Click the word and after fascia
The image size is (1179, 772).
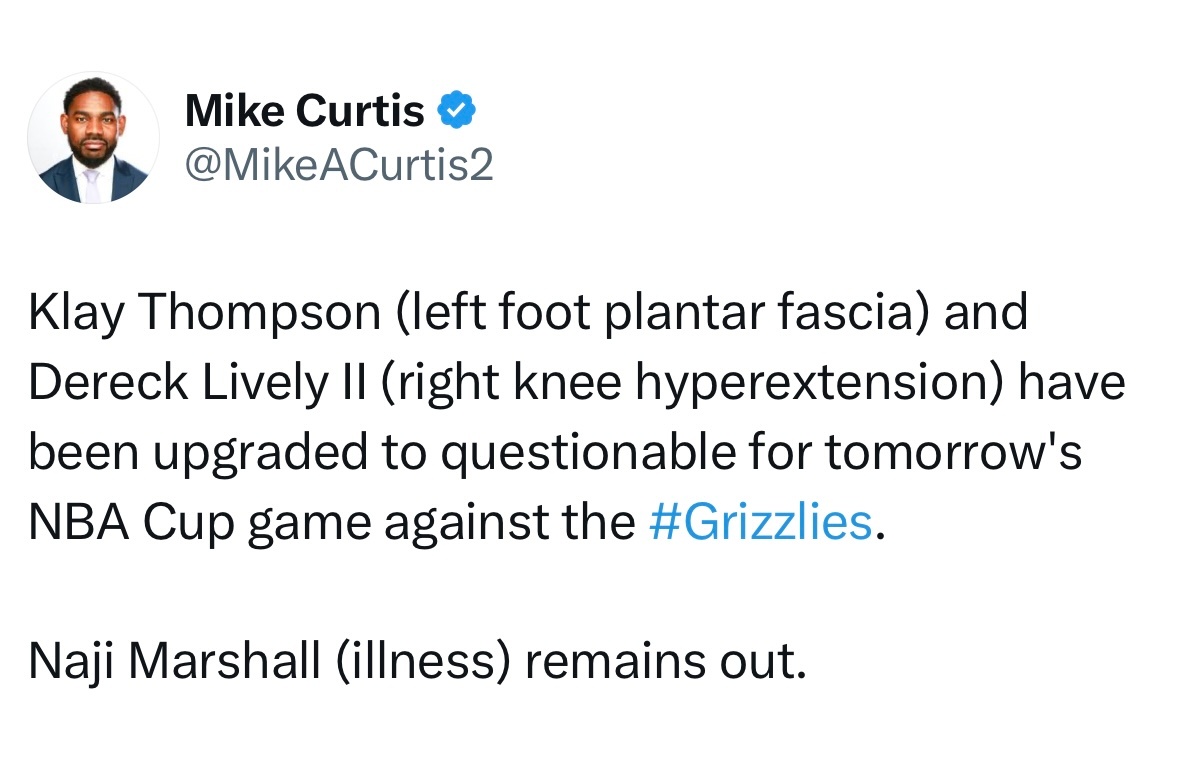pyautogui.click(x=986, y=311)
